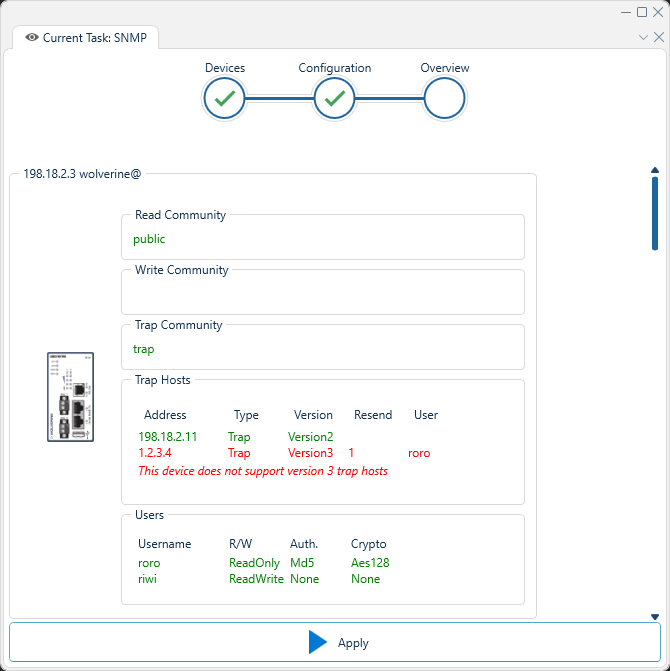
Task: Click the Address column header
Action: 165,415
